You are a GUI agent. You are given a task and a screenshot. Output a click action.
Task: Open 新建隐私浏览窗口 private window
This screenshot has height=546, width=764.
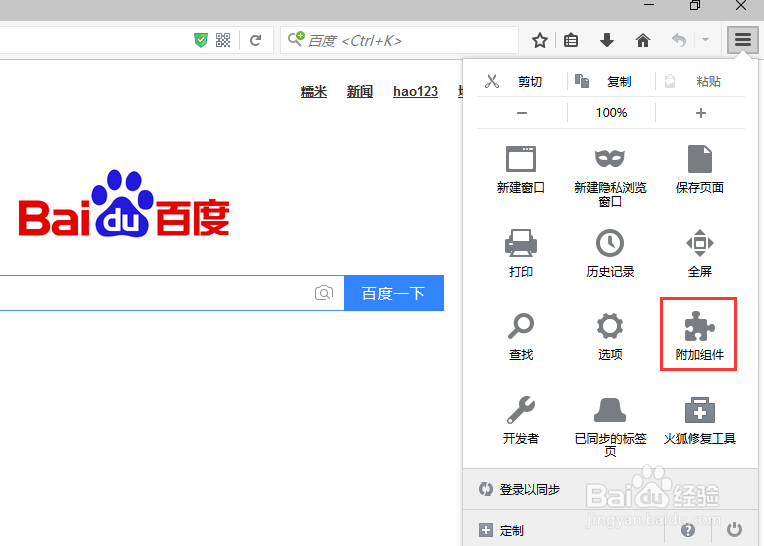[610, 176]
